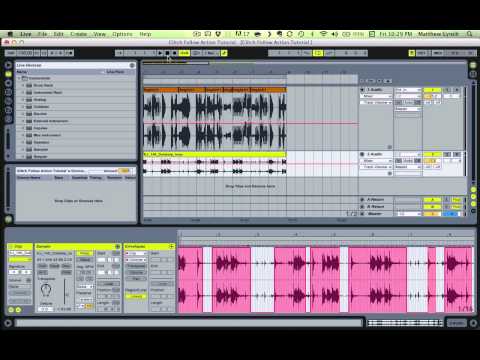
Task: Select the yellow Live Devices browser button
Action: coord(9,74)
